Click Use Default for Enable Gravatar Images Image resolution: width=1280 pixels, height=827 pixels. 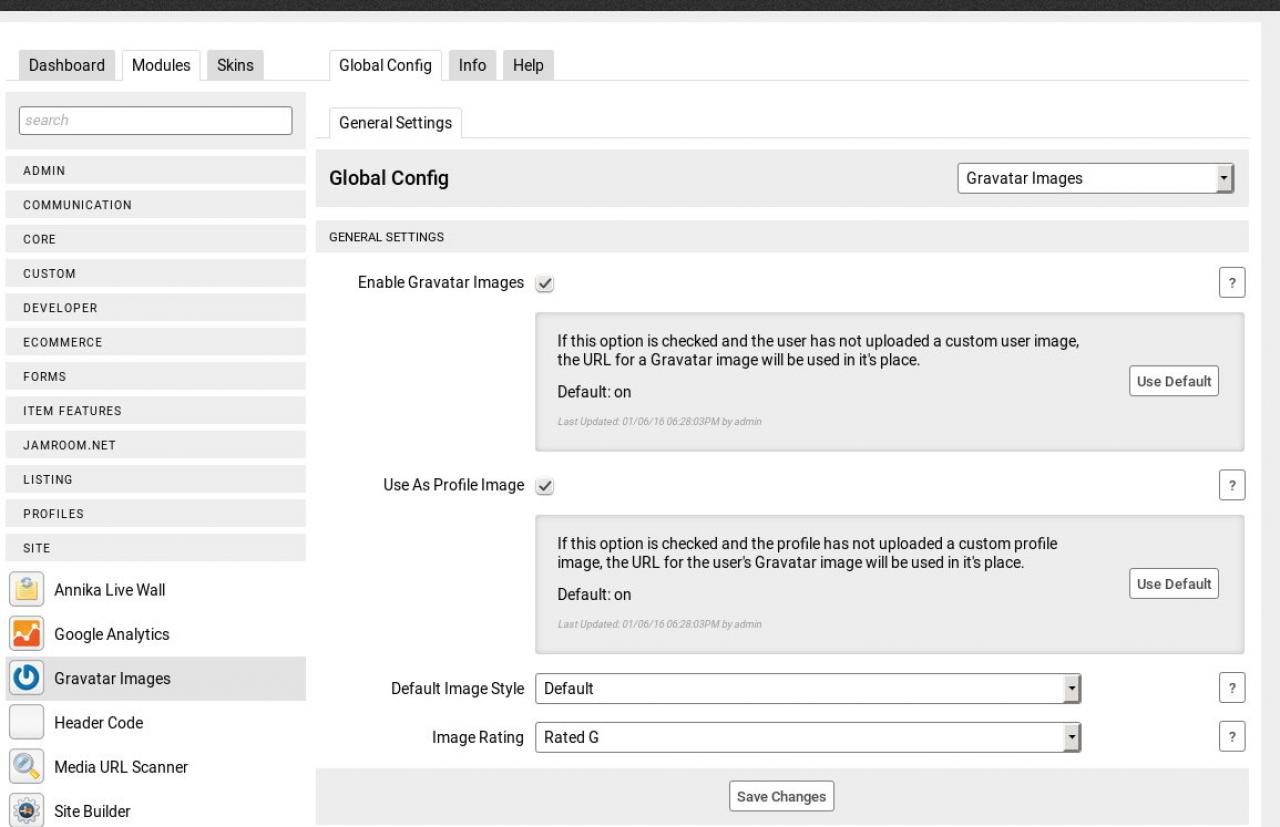(x=1174, y=381)
